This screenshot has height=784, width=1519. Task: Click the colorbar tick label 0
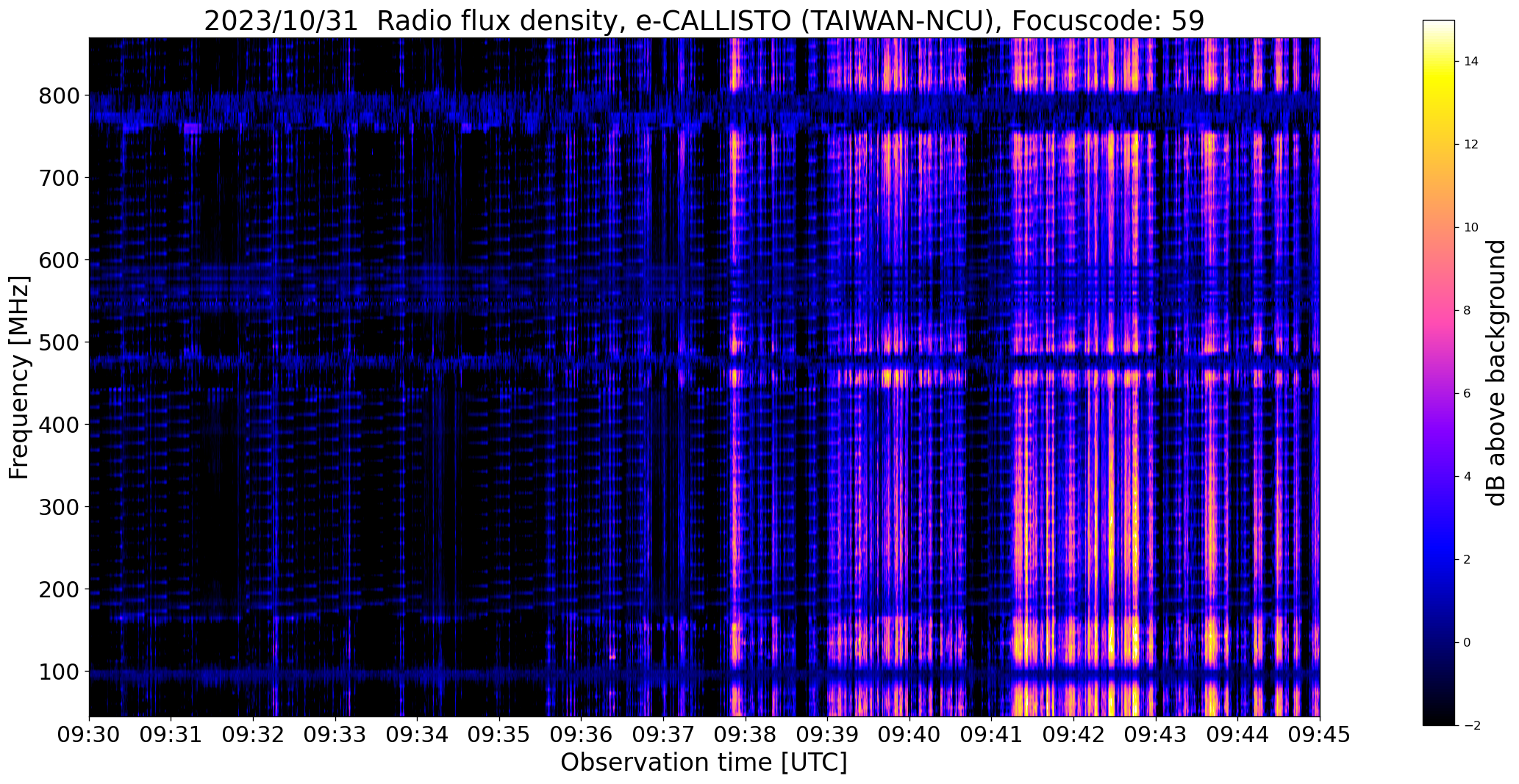tap(1468, 643)
